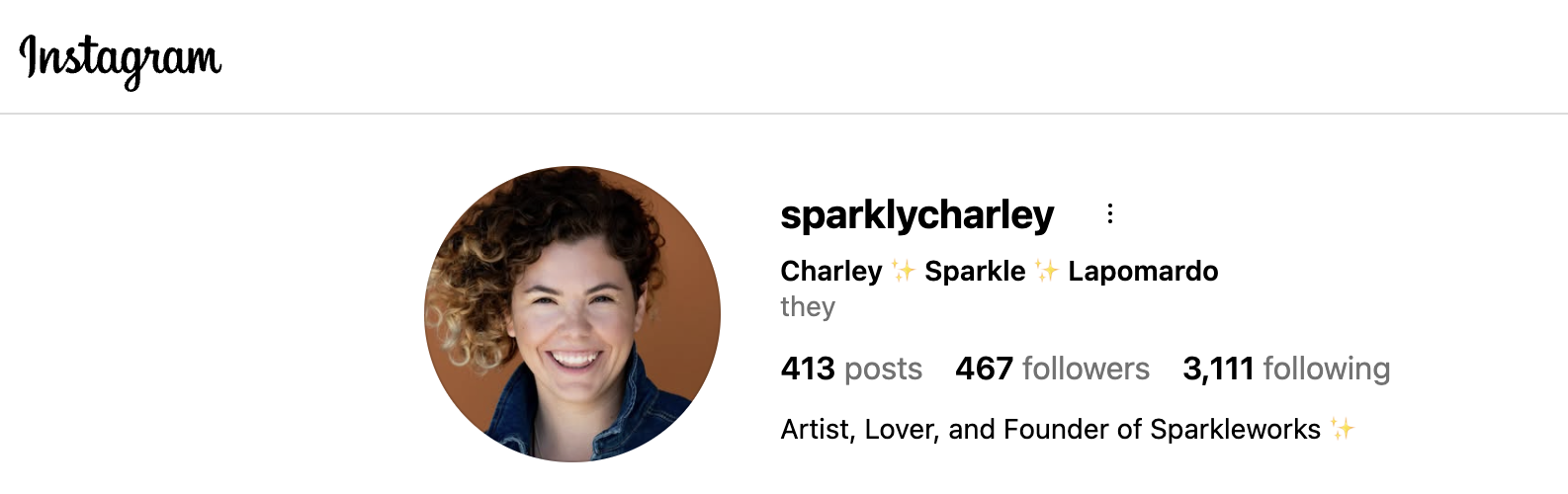Click the 'they' pronouns label
Image resolution: width=1568 pixels, height=494 pixels.
(808, 307)
